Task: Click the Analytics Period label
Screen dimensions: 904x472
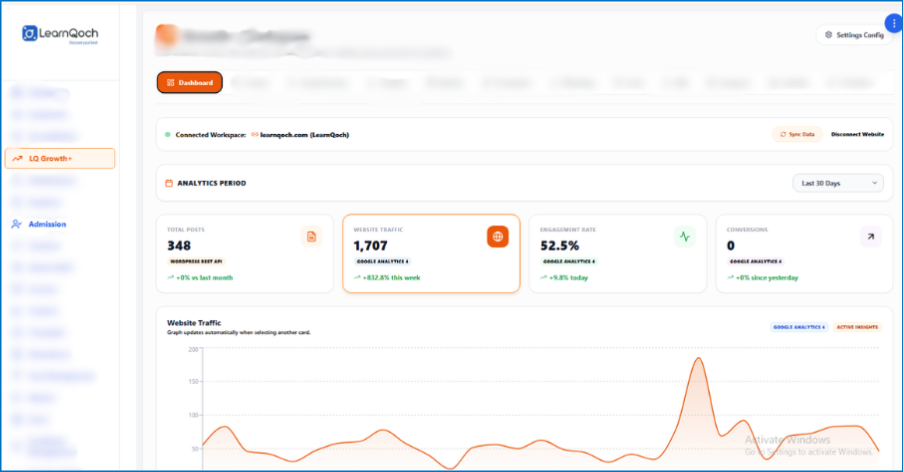Action: pos(212,183)
